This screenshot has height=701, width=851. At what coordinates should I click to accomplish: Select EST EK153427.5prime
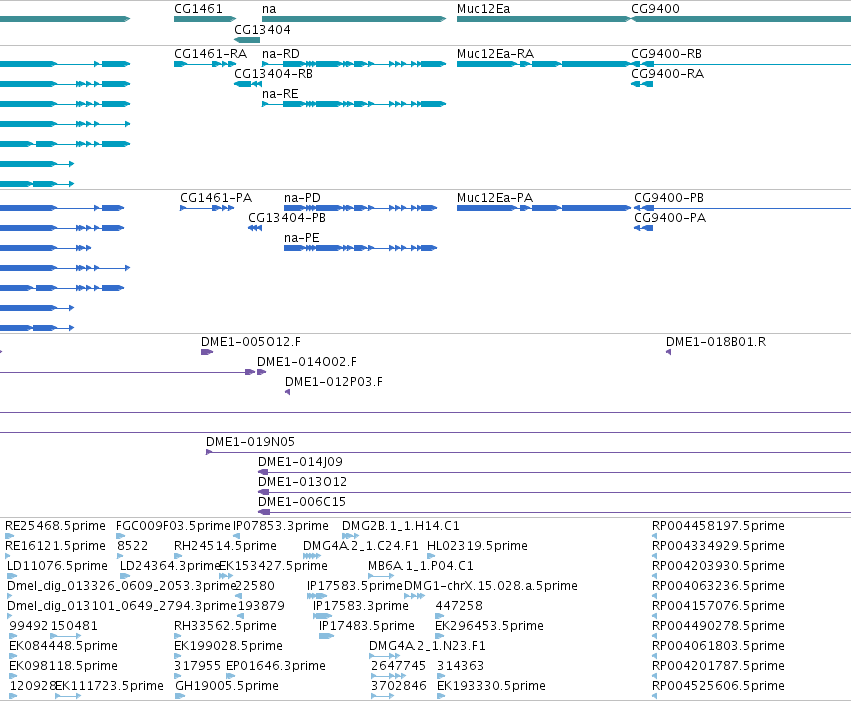pos(273,566)
